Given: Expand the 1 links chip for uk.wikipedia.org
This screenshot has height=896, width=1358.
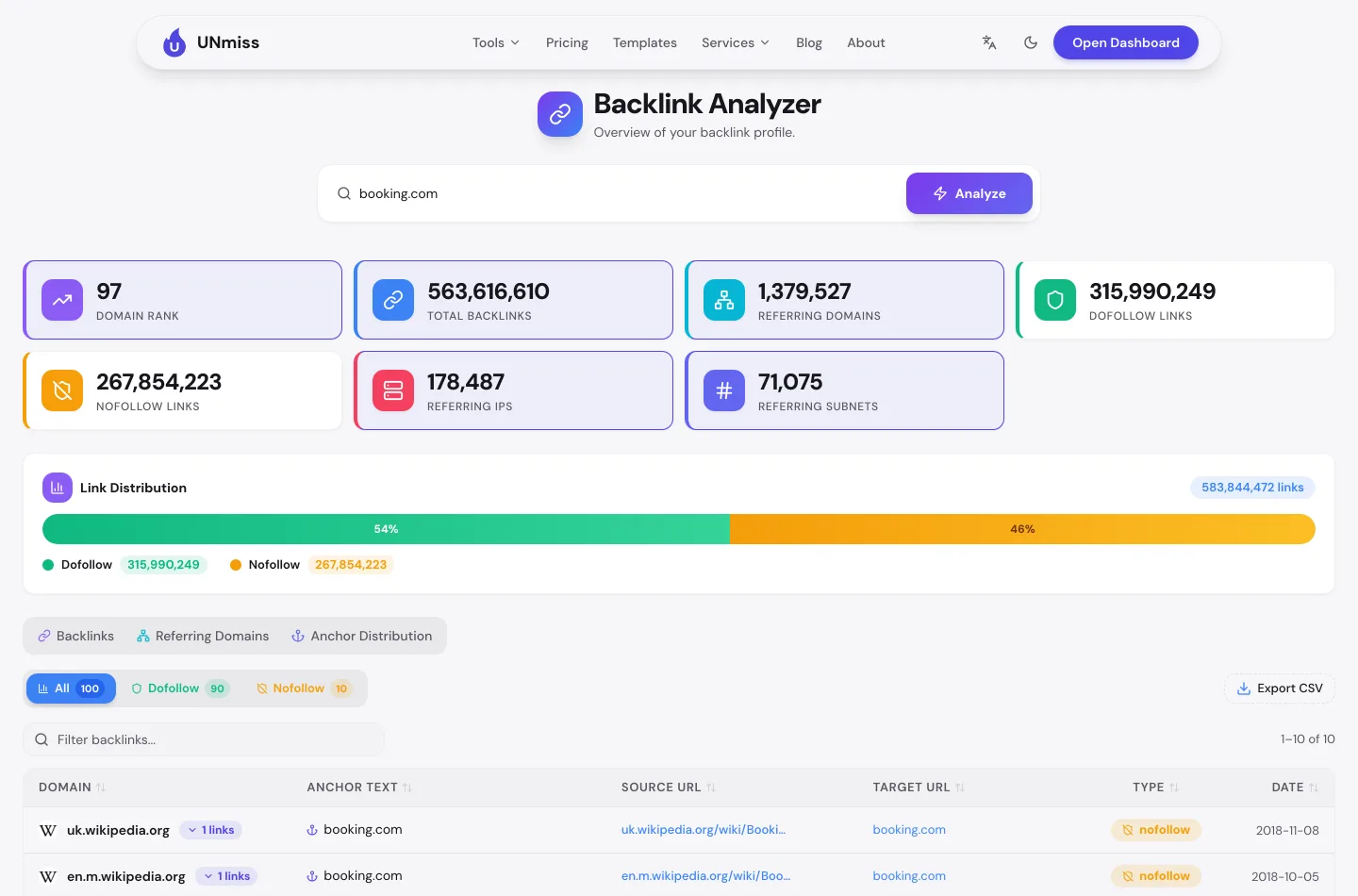Looking at the screenshot, I should pos(211,830).
